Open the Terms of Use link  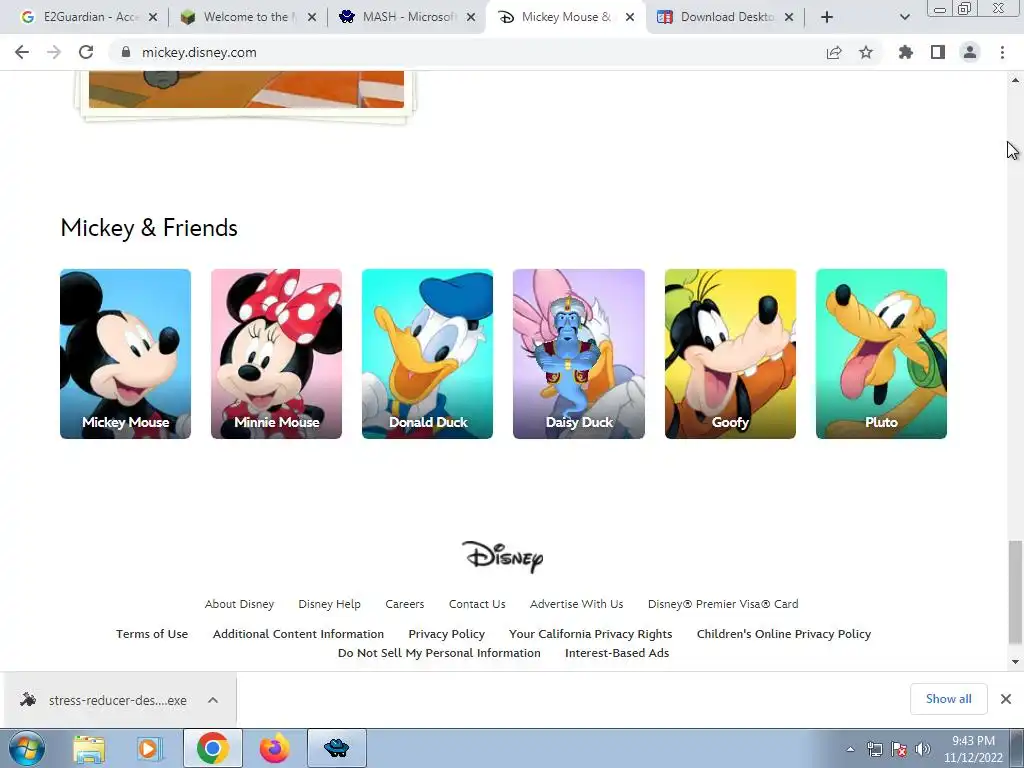152,633
